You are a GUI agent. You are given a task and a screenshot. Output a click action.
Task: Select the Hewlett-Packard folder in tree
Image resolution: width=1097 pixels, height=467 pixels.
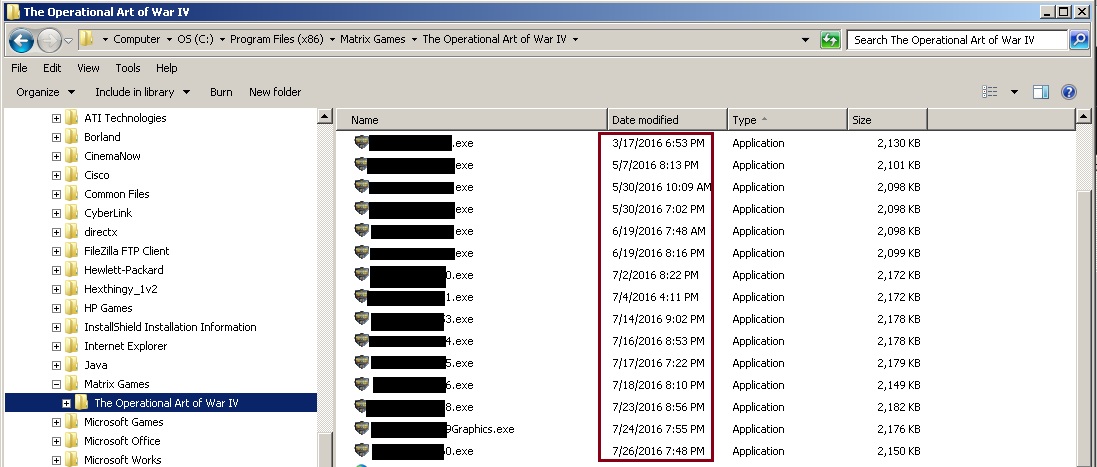[124, 270]
